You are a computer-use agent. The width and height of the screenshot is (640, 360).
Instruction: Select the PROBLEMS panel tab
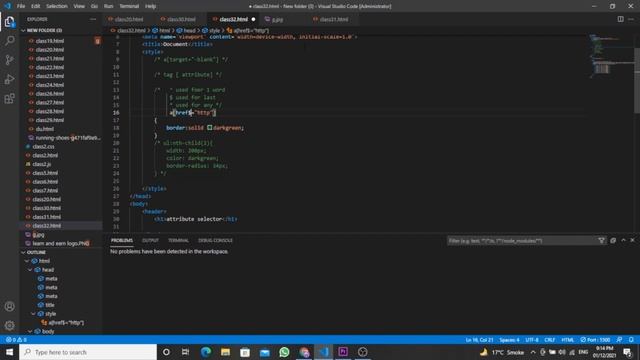tap(122, 240)
